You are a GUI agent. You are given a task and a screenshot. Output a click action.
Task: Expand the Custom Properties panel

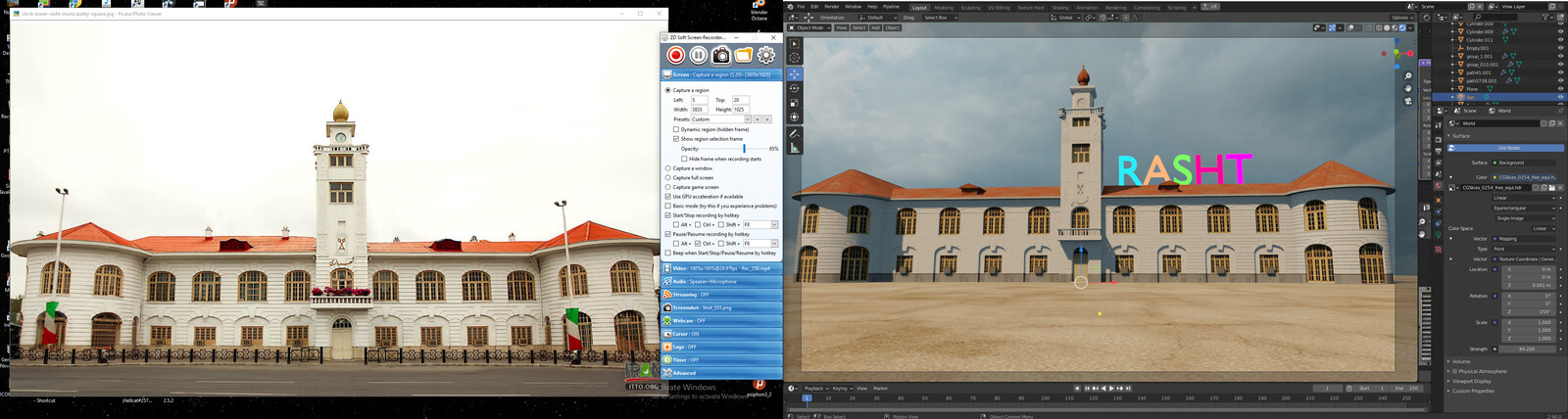click(x=1473, y=392)
